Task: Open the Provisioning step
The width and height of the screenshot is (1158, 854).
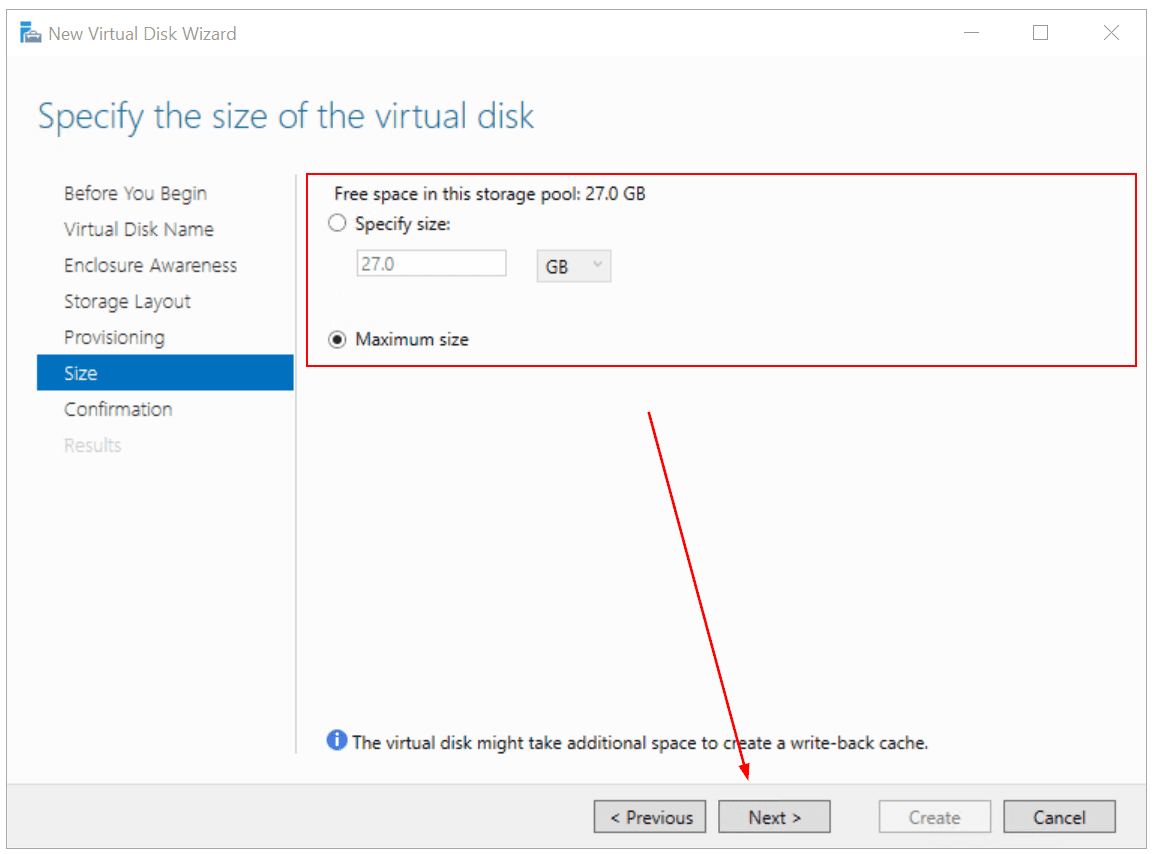Action: coord(114,337)
